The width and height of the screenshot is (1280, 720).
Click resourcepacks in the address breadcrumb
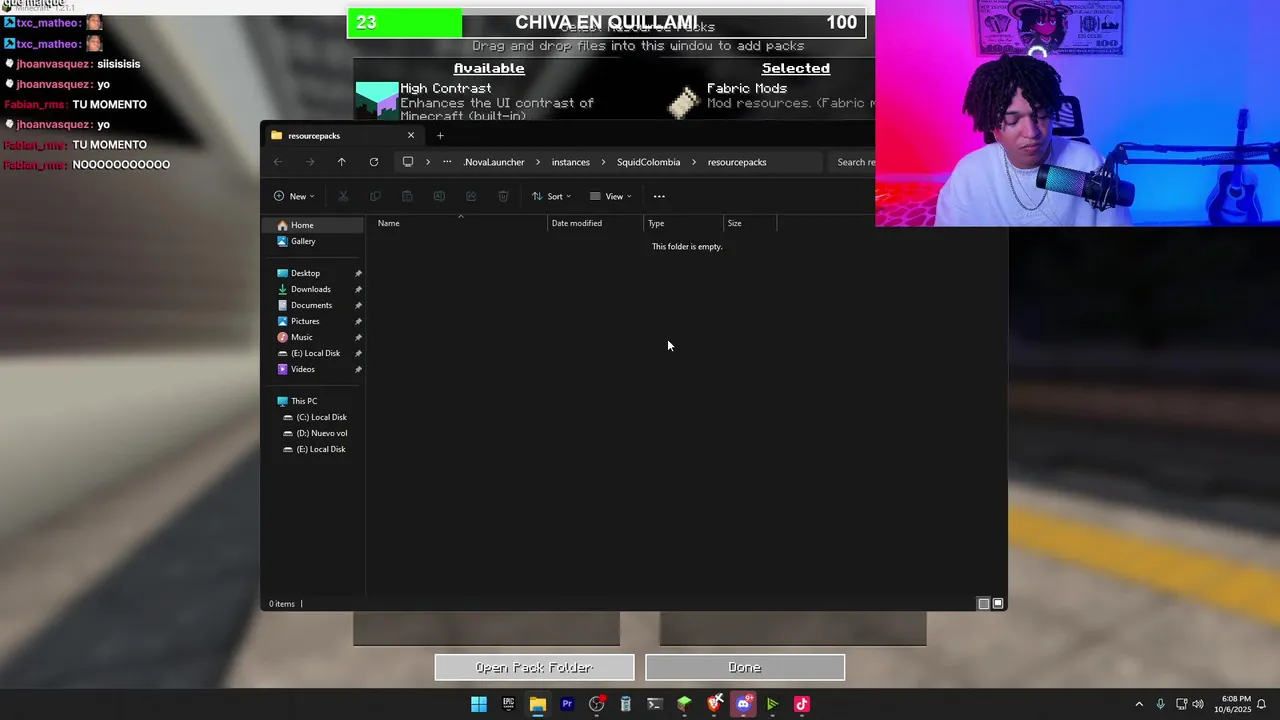pyautogui.click(x=737, y=162)
